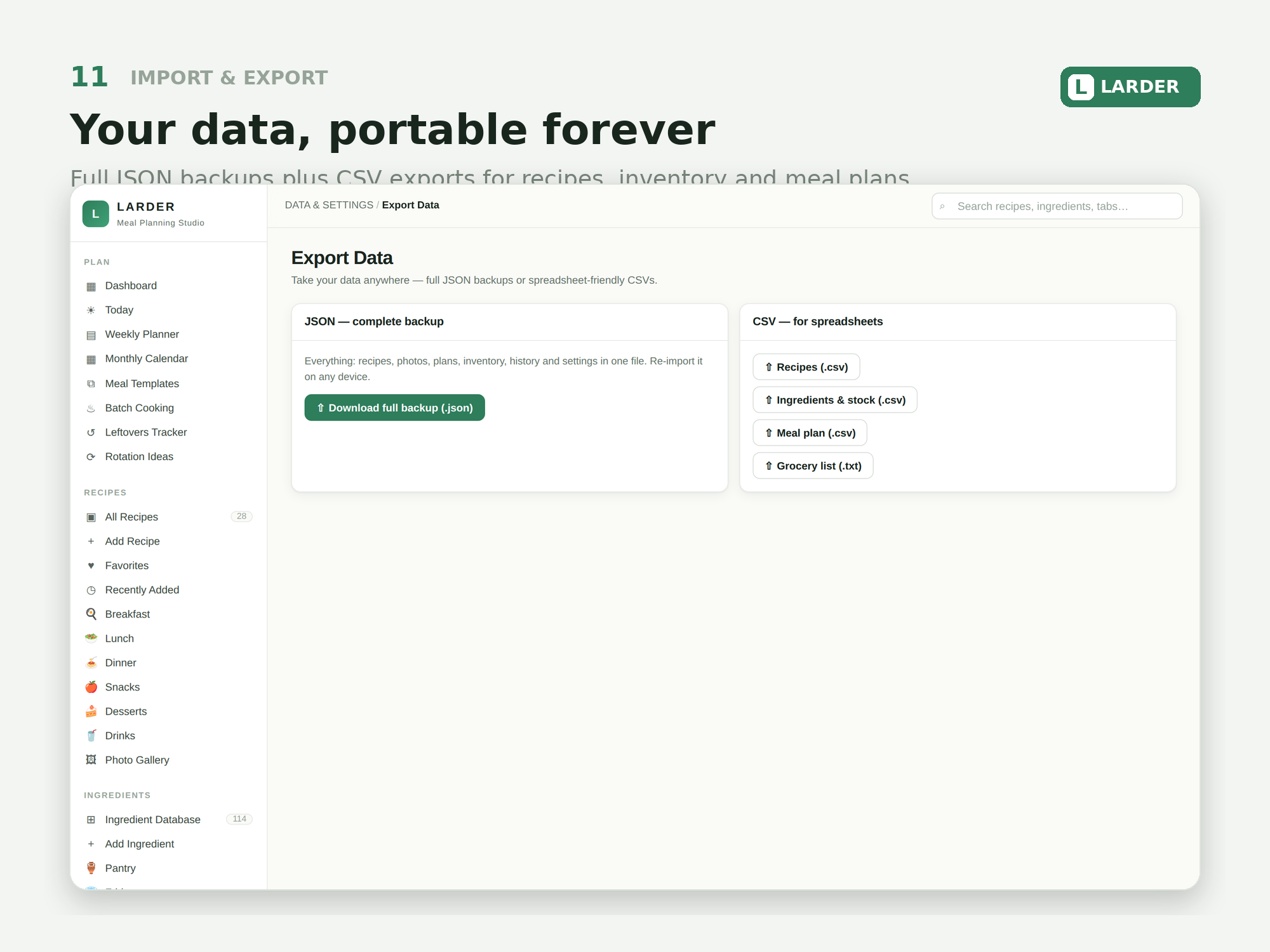Screen dimensions: 1270x952
Task: Open Leftovers Tracker
Action: [168, 432]
